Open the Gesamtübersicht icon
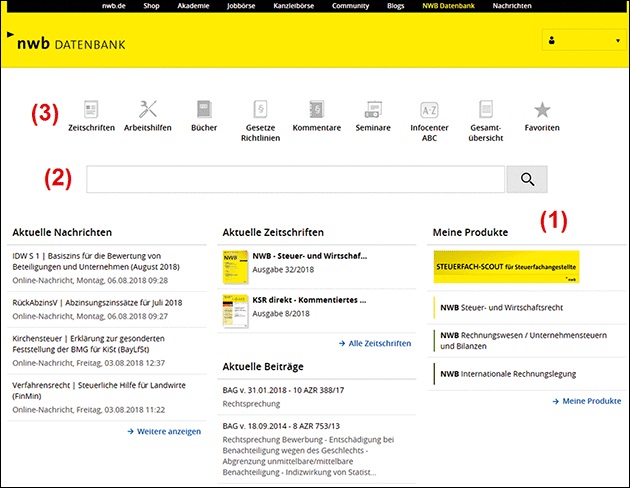Image resolution: width=630 pixels, height=488 pixels. click(x=485, y=111)
